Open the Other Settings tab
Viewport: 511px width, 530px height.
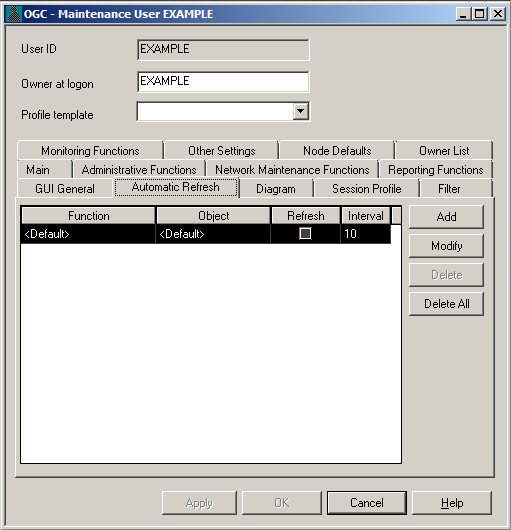tap(221, 151)
